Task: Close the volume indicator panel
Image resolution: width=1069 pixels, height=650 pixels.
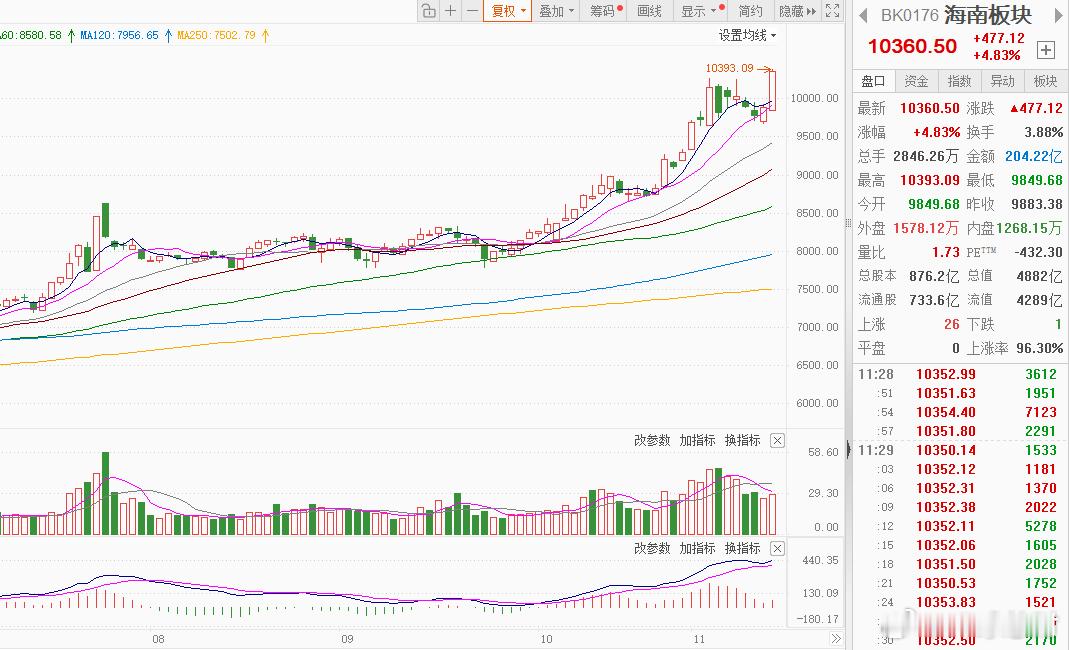Action: (x=777, y=441)
